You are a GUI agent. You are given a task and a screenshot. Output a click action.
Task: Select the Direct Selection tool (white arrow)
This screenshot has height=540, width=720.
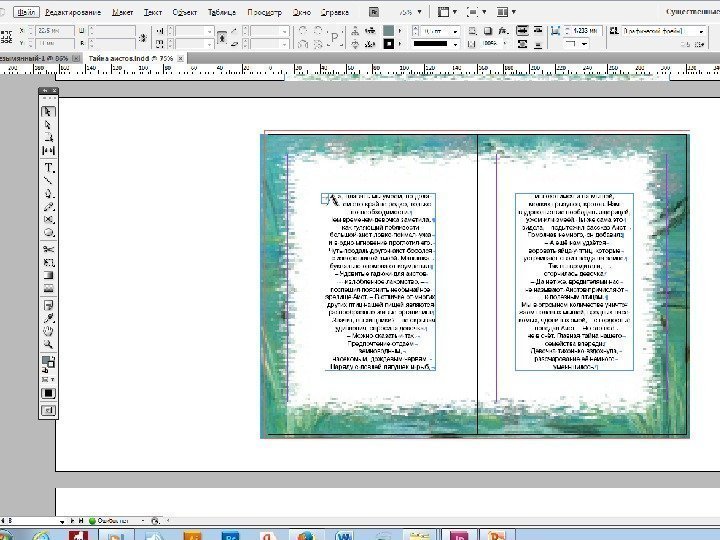click(x=48, y=125)
